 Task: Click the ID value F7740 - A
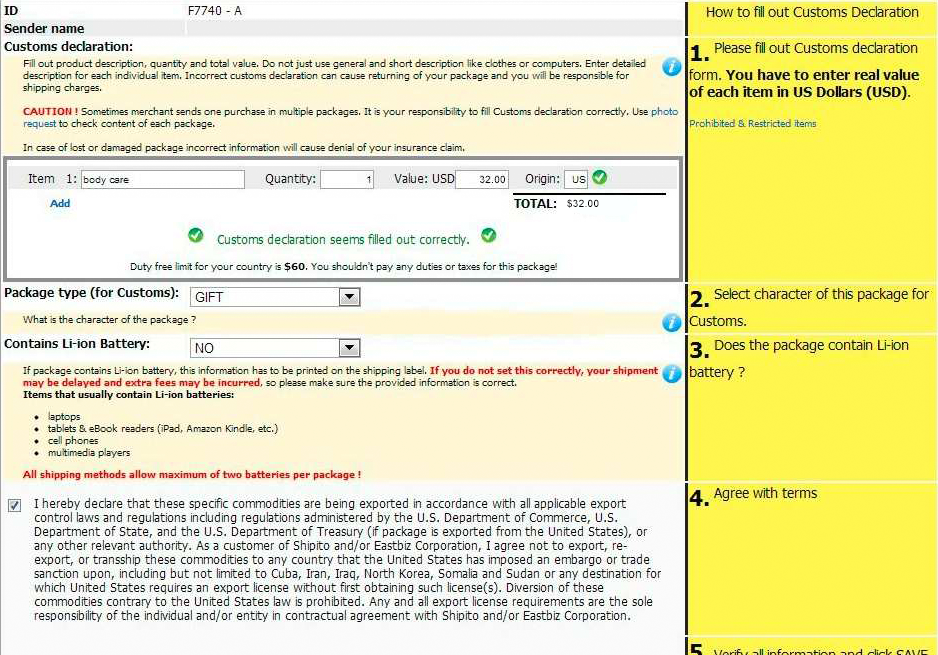pos(214,11)
